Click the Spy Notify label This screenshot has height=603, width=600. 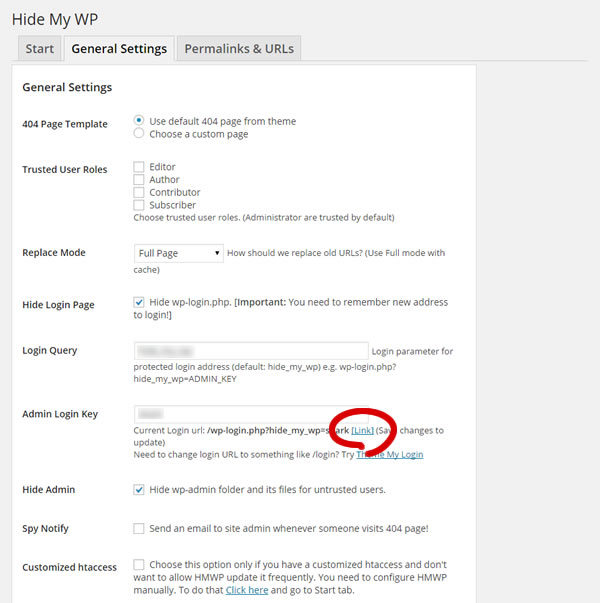[45, 529]
